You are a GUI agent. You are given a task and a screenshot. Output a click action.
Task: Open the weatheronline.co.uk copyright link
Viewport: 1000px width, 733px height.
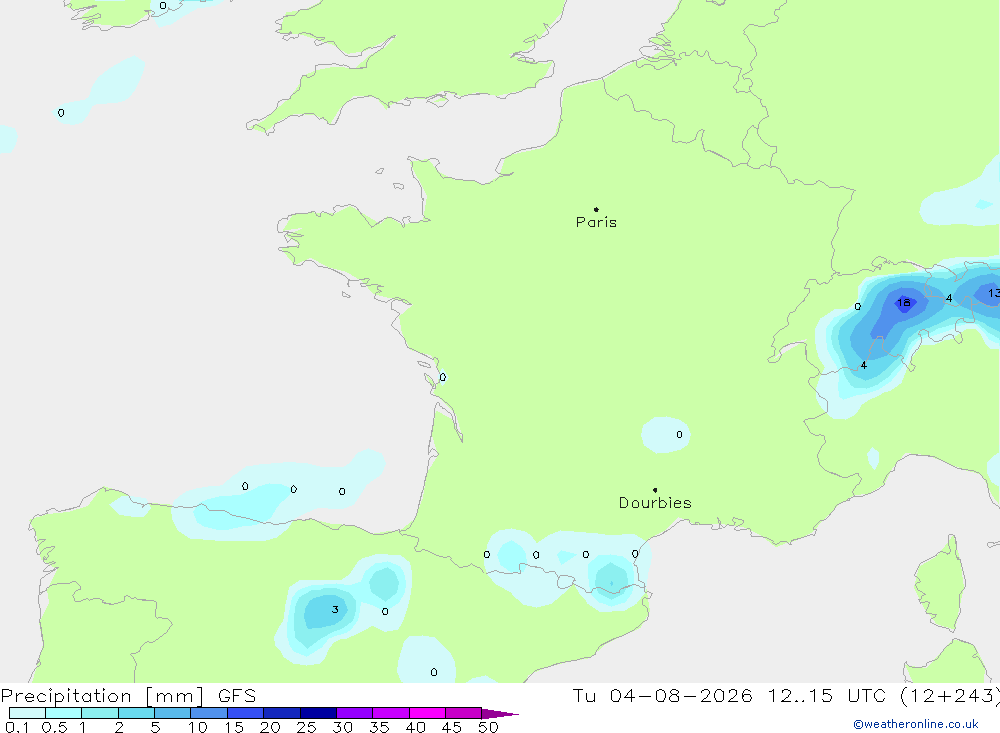916,724
